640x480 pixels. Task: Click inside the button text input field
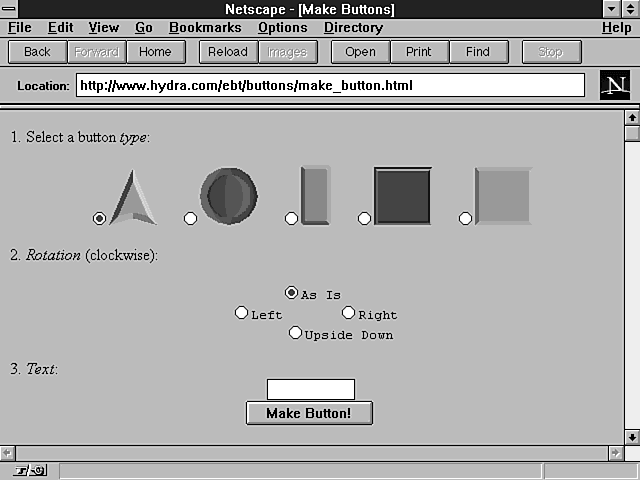[x=310, y=389]
